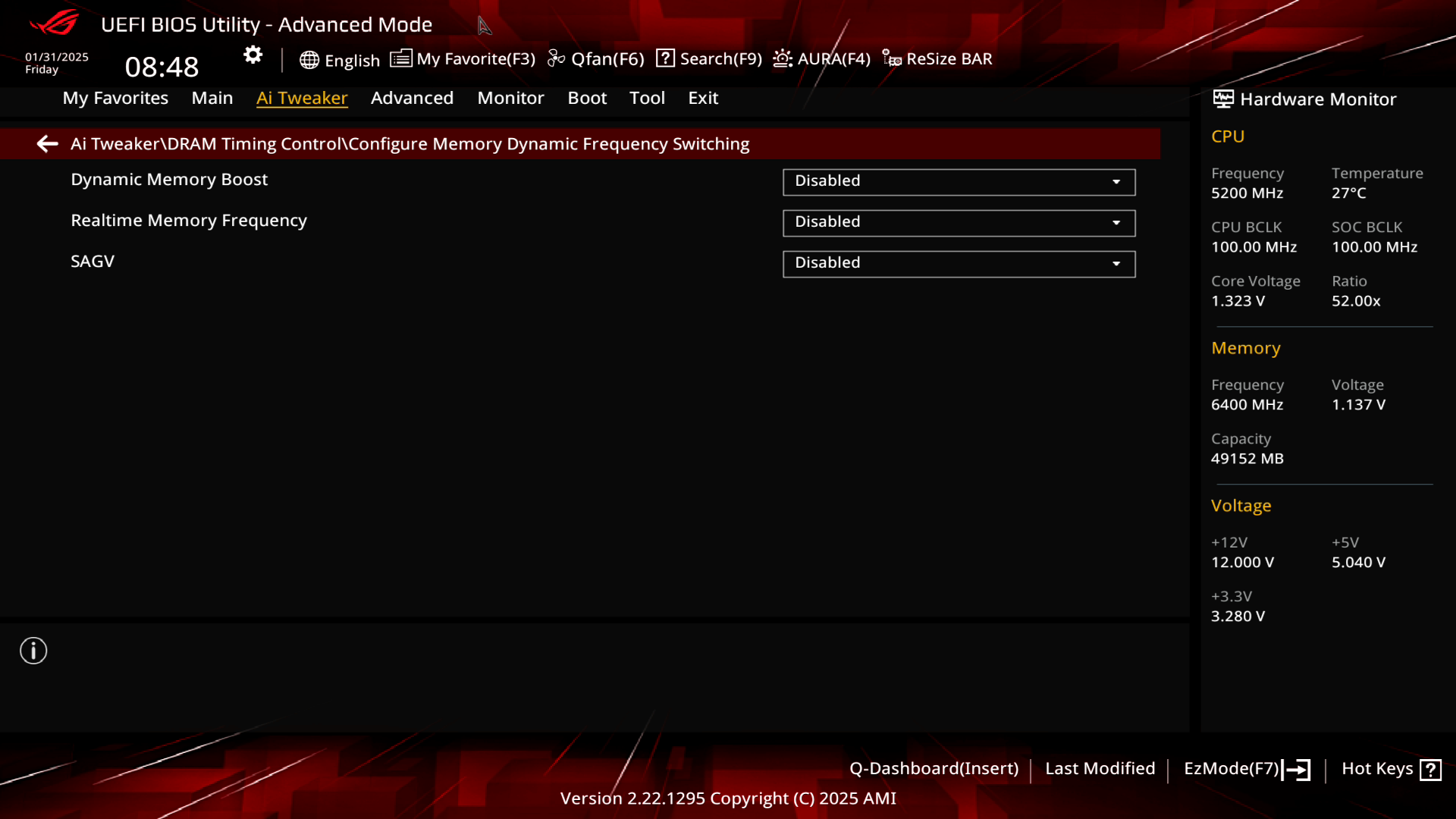Toggle Realtime Memory Frequency dropdown
This screenshot has height=819, width=1456.
click(1117, 222)
